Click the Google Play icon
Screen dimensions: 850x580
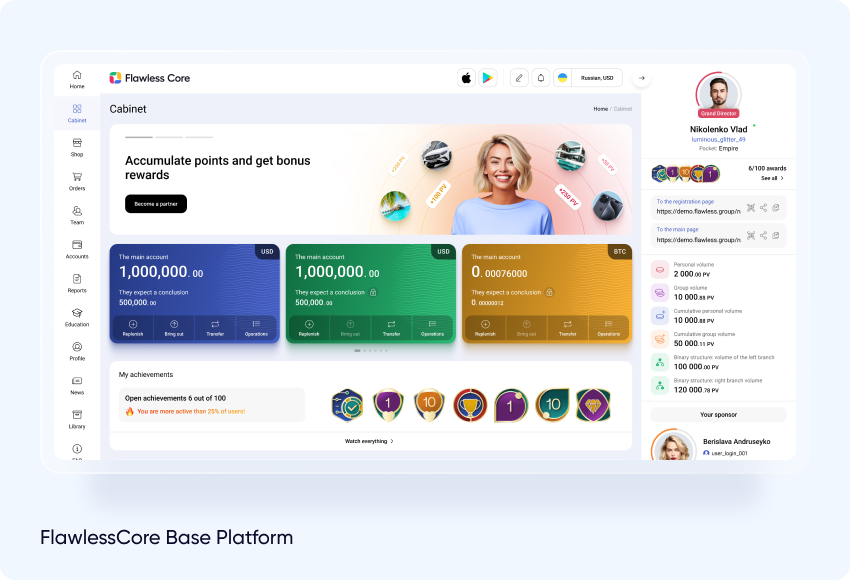pyautogui.click(x=487, y=78)
